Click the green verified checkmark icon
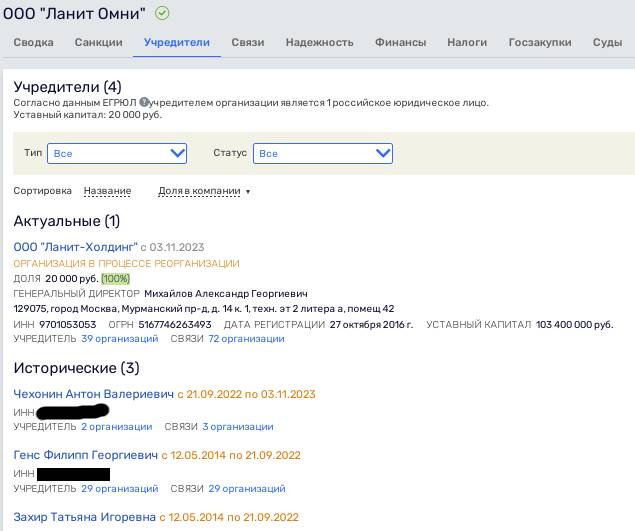 pos(162,13)
